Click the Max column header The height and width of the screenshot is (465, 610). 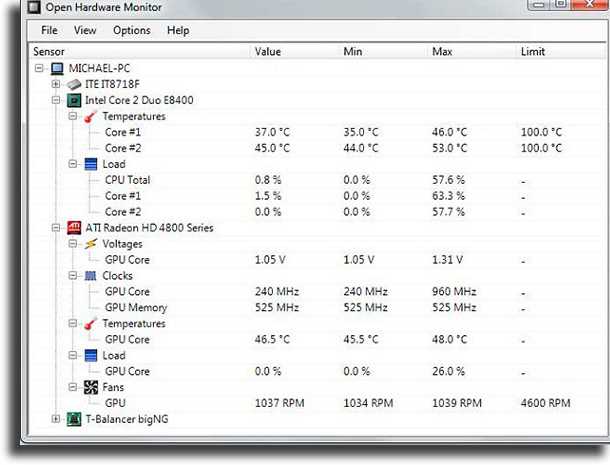coord(473,51)
